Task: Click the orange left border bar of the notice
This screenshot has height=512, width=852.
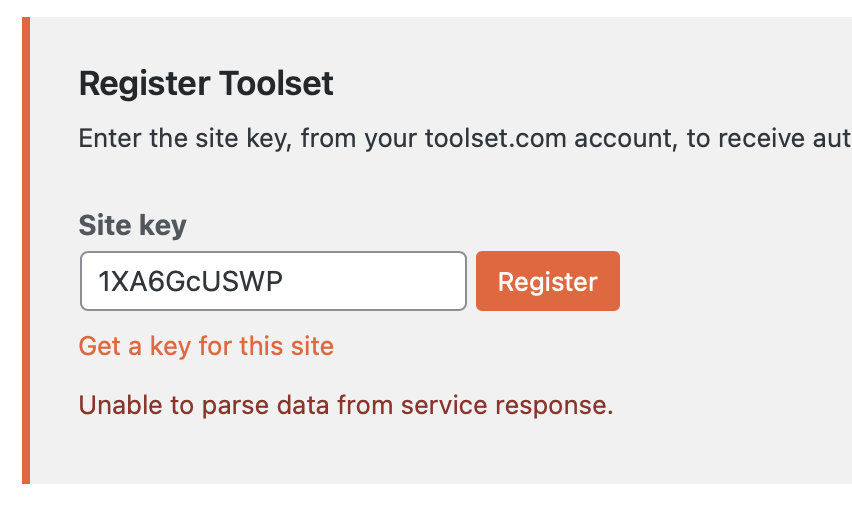Action: (x=26, y=250)
